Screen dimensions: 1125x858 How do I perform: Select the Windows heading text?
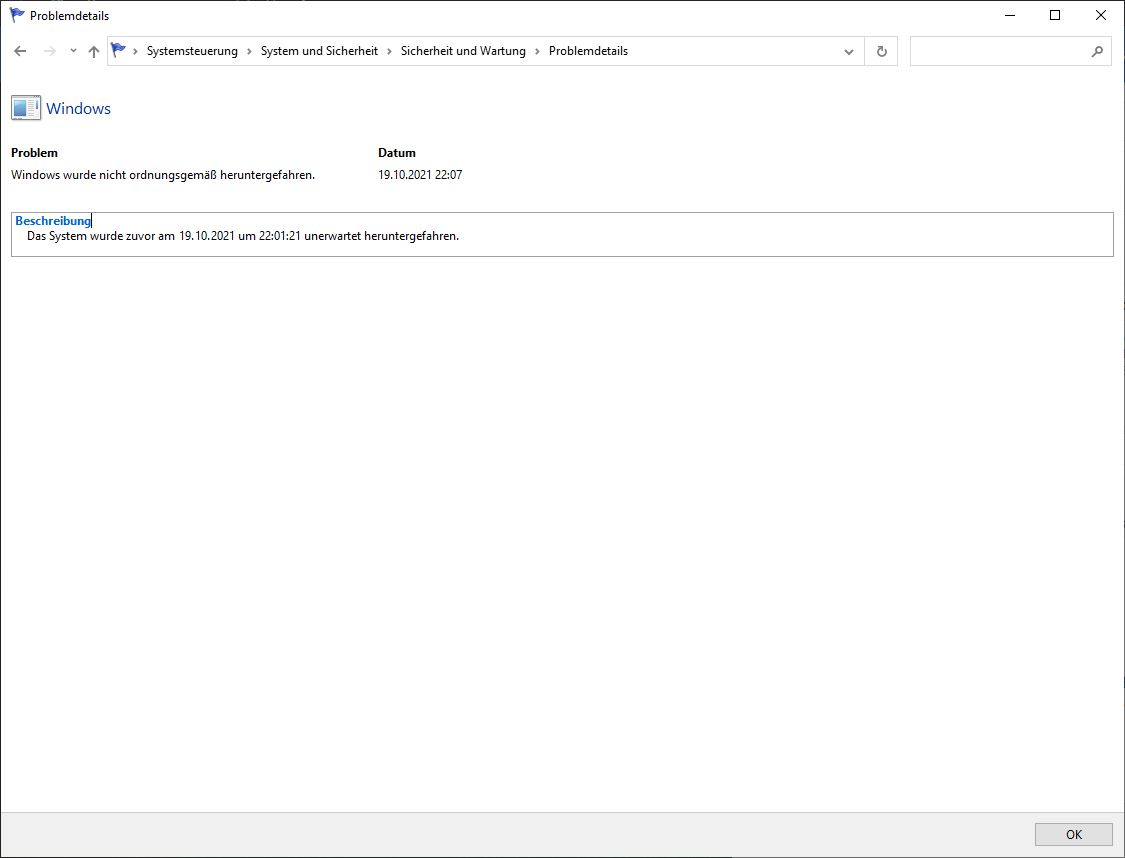click(x=78, y=108)
